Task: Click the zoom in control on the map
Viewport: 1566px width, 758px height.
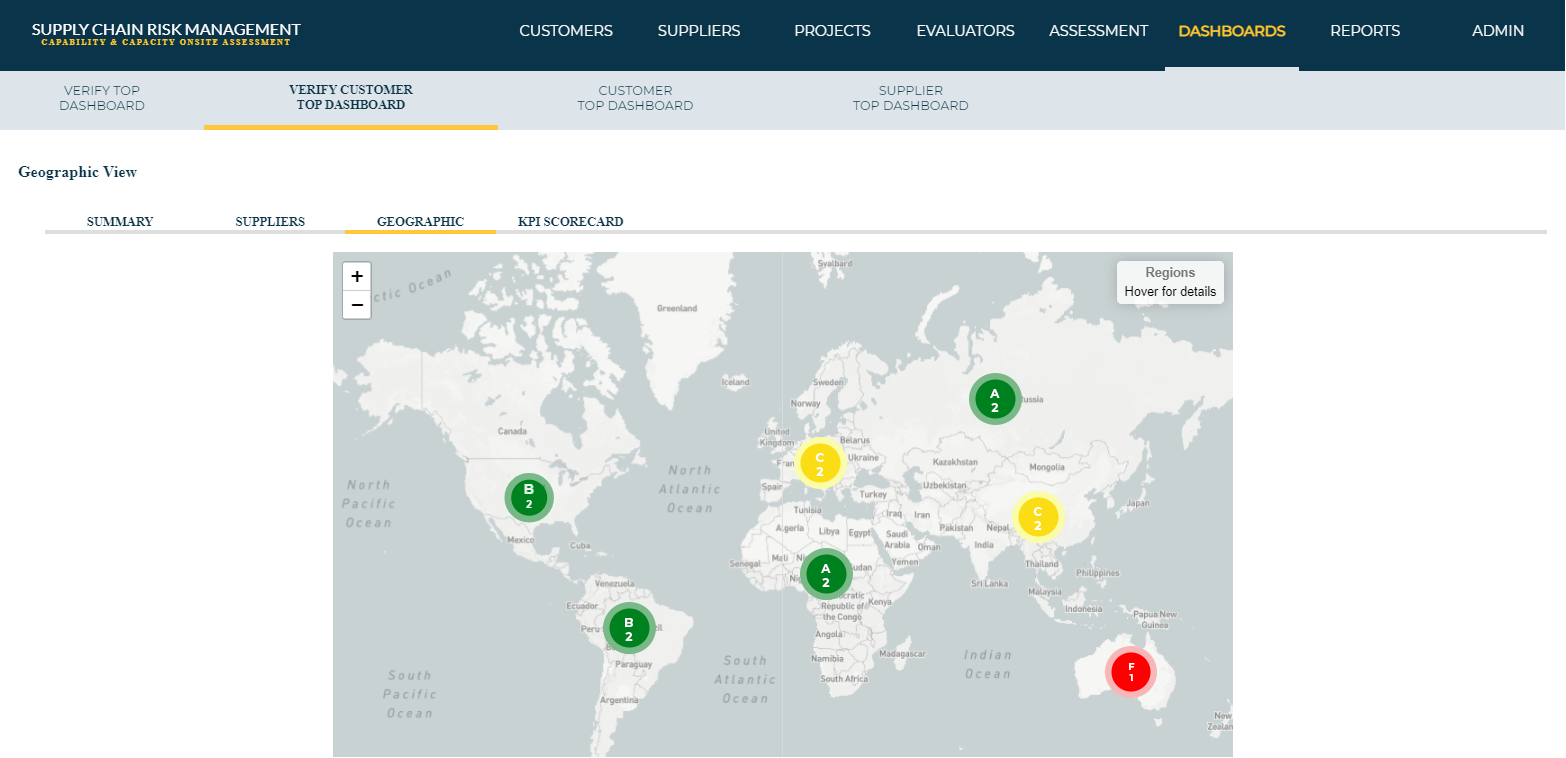Action: point(356,276)
